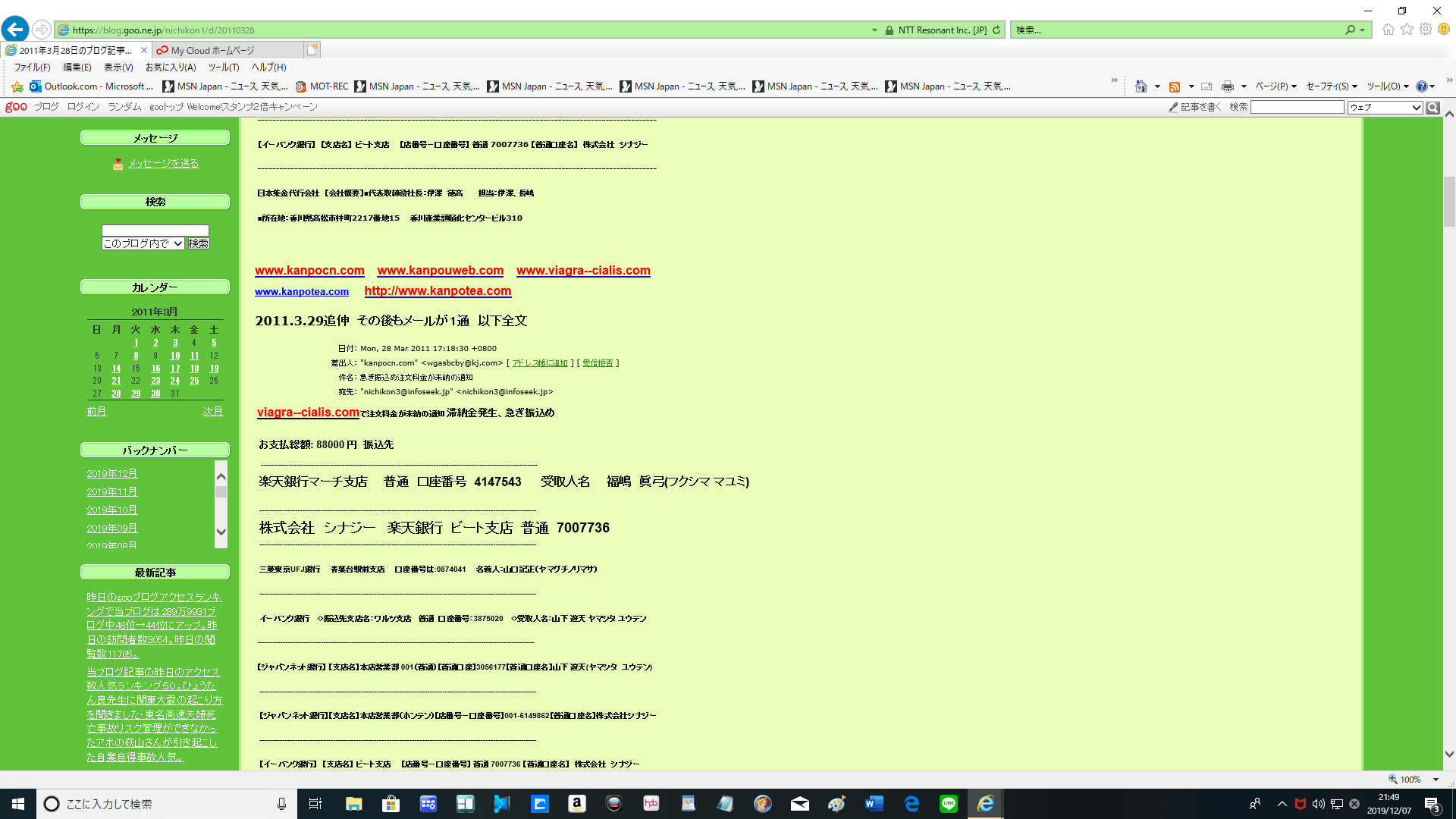Click the goo blog search magnifier button
Image resolution: width=1456 pixels, height=819 pixels.
1432,108
